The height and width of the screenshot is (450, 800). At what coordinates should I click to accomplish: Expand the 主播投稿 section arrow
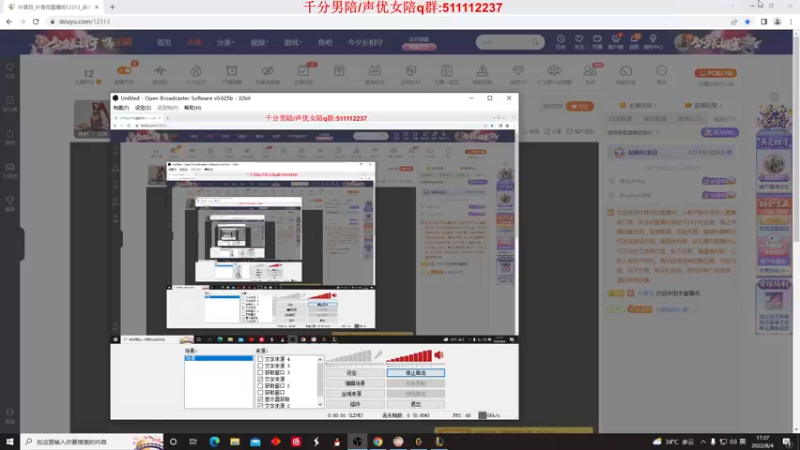pos(655,106)
